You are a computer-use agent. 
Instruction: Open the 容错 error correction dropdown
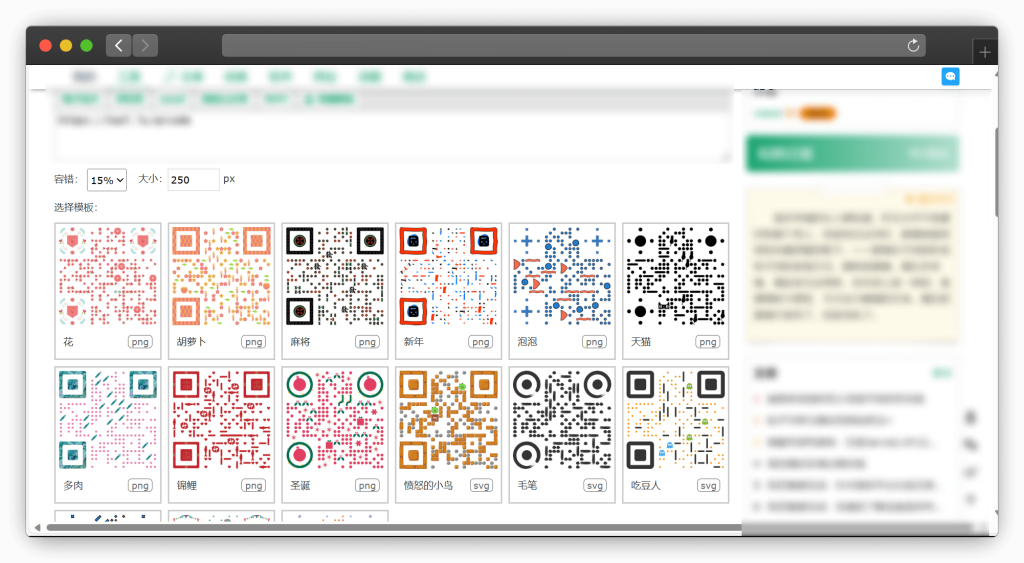pyautogui.click(x=107, y=180)
